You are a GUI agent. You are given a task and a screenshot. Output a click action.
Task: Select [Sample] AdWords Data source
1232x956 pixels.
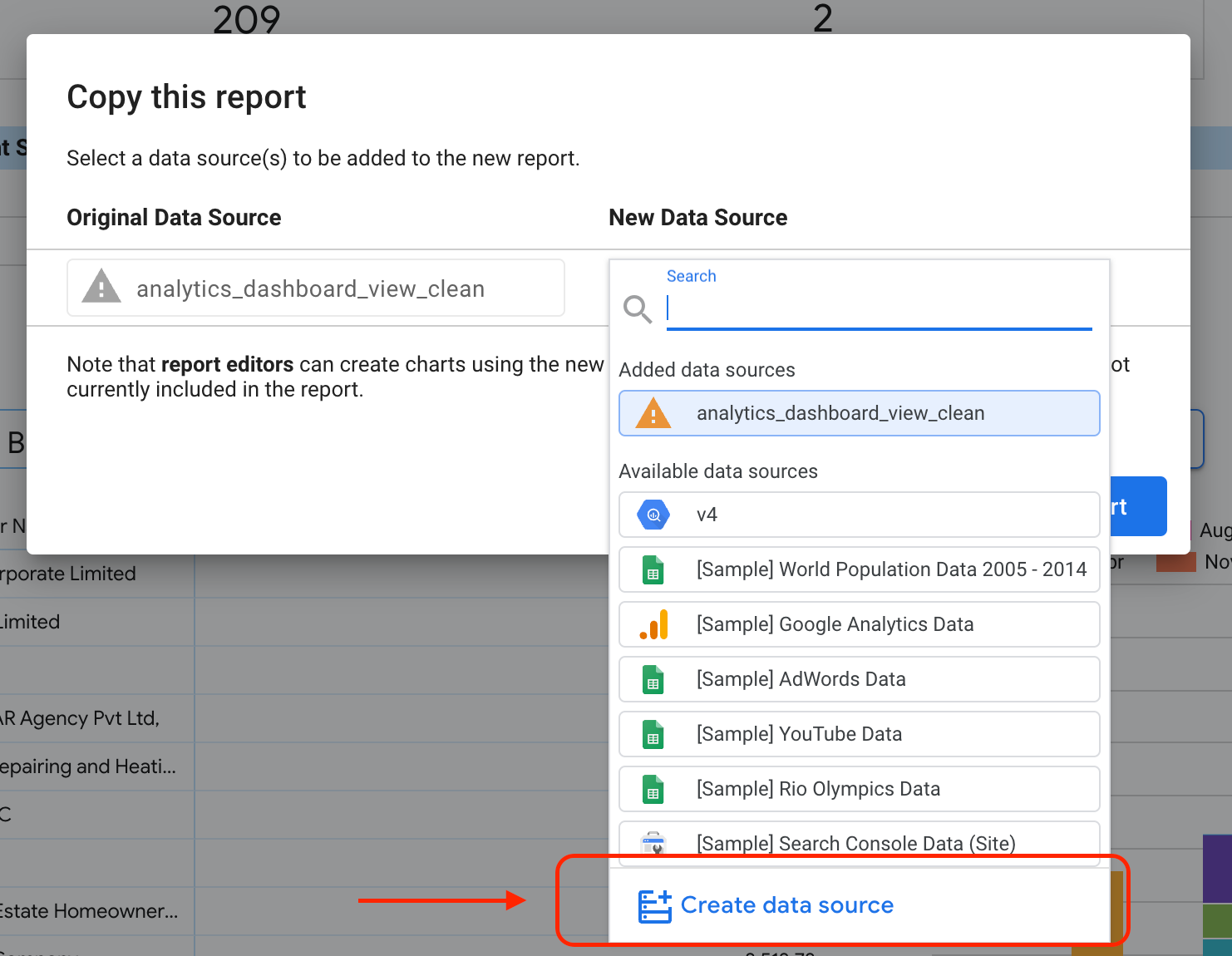(859, 679)
